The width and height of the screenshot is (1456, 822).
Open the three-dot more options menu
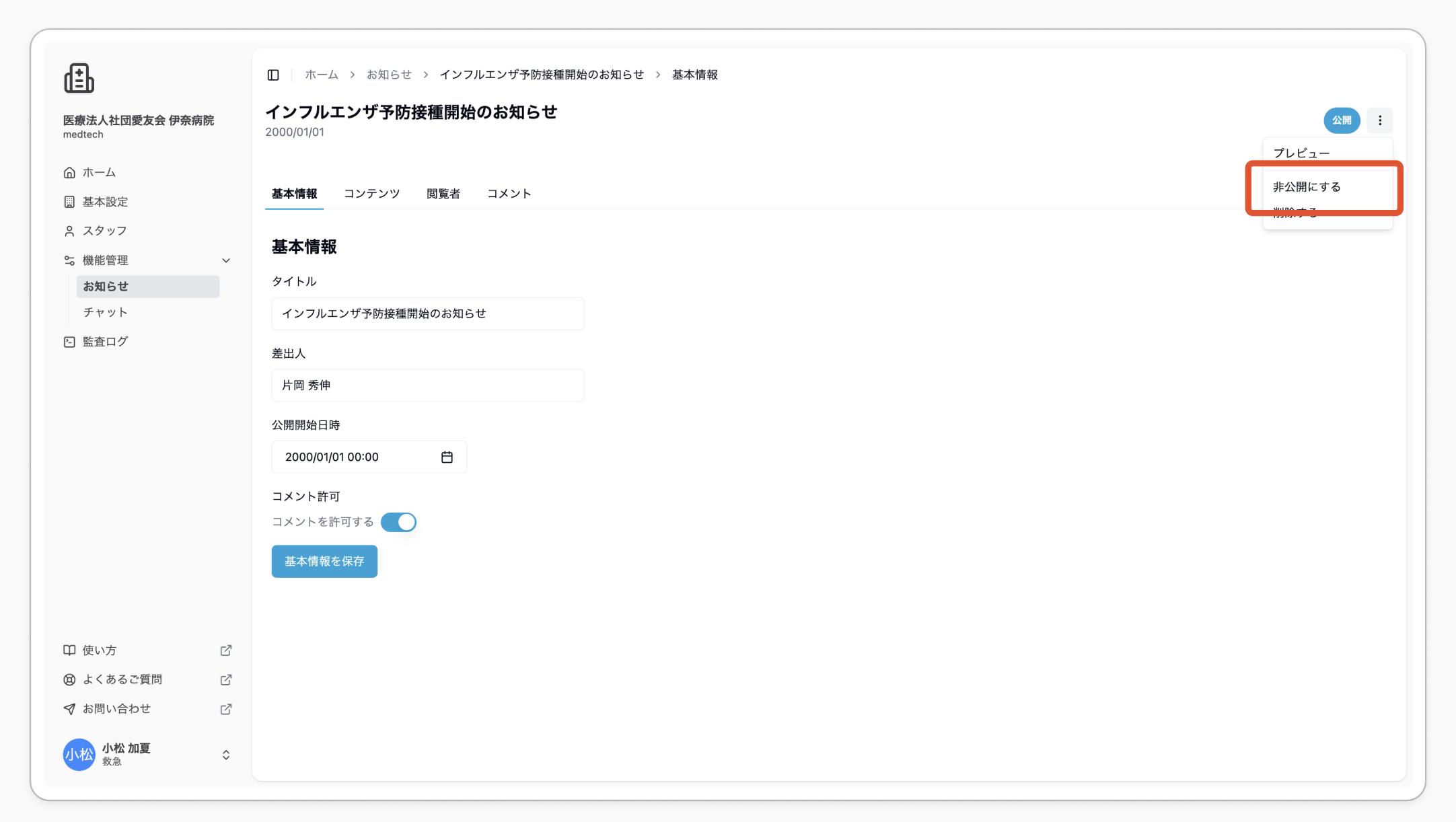click(x=1380, y=120)
